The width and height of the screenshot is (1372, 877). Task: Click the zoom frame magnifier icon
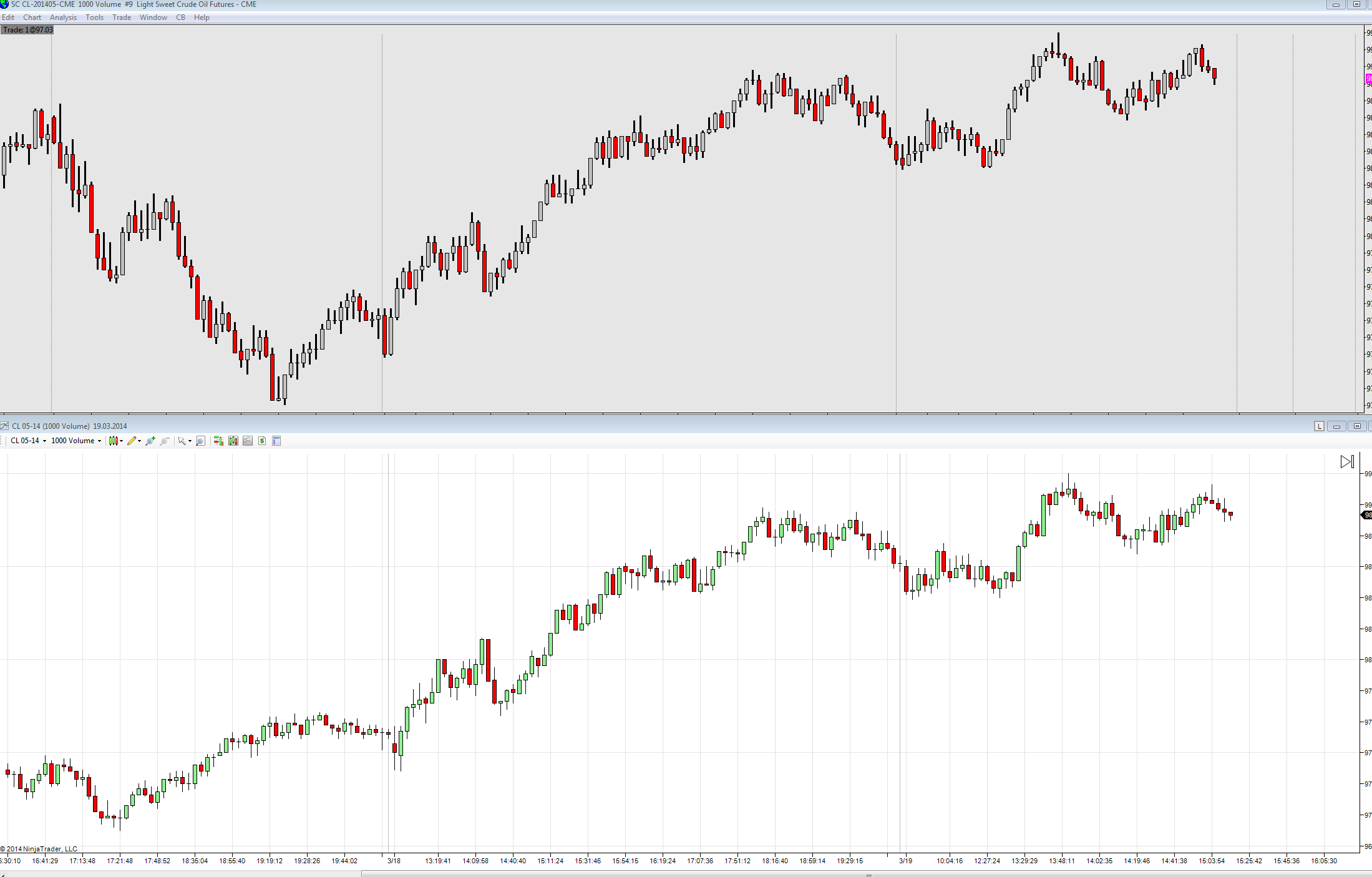click(x=200, y=441)
